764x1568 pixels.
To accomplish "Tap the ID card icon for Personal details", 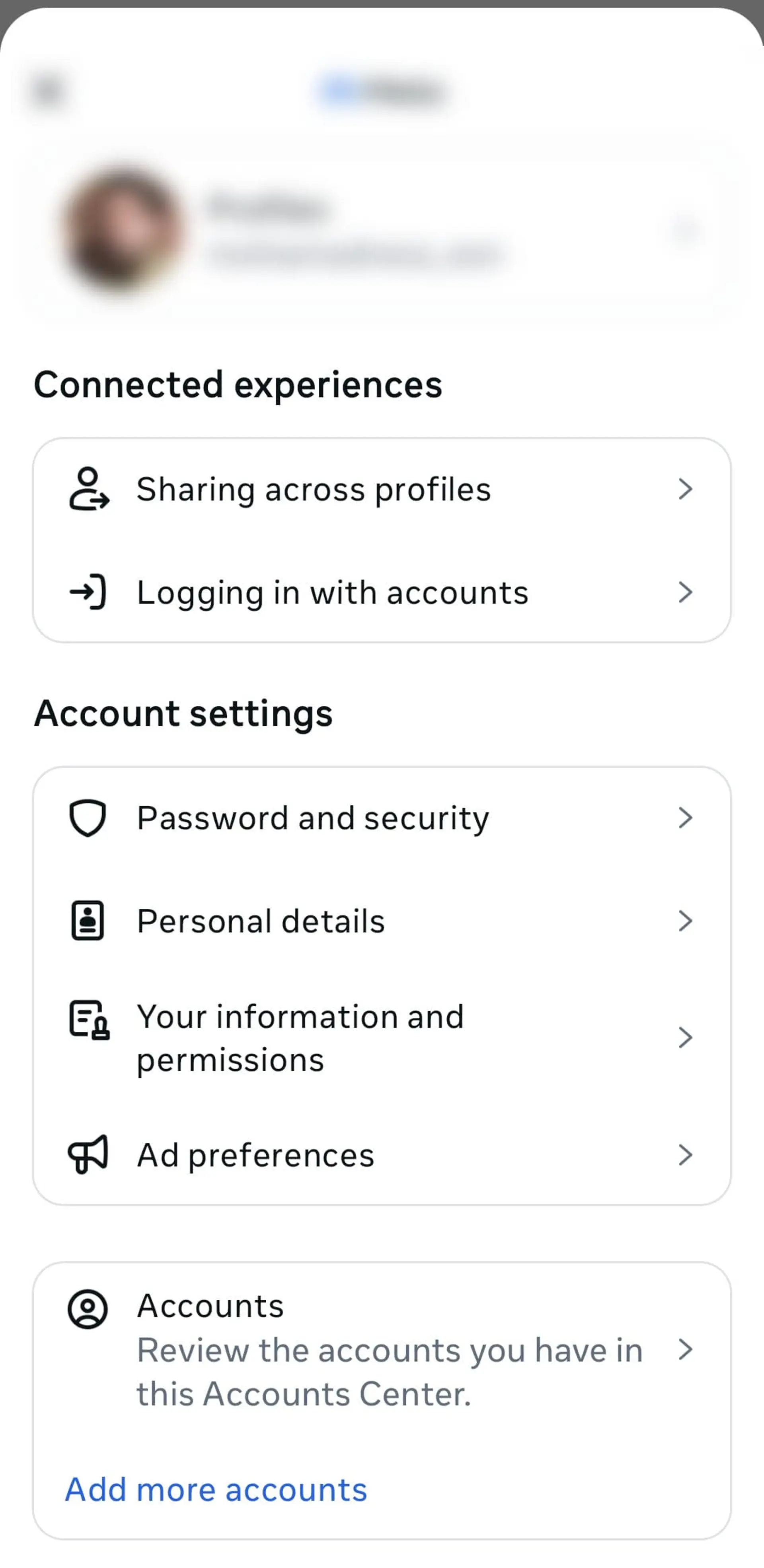I will [x=88, y=921].
